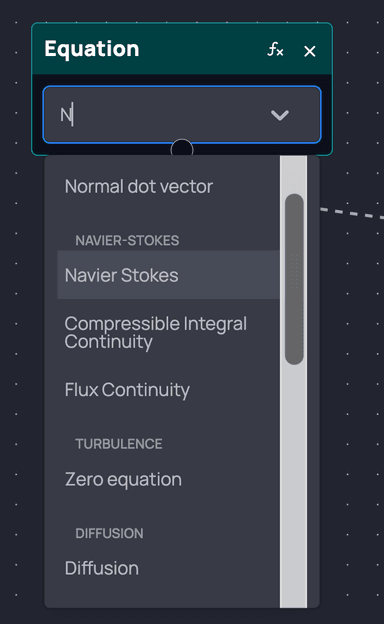Viewport: 384px width, 624px height.
Task: Click the dashed connection line on canvas
Action: pyautogui.click(x=352, y=213)
